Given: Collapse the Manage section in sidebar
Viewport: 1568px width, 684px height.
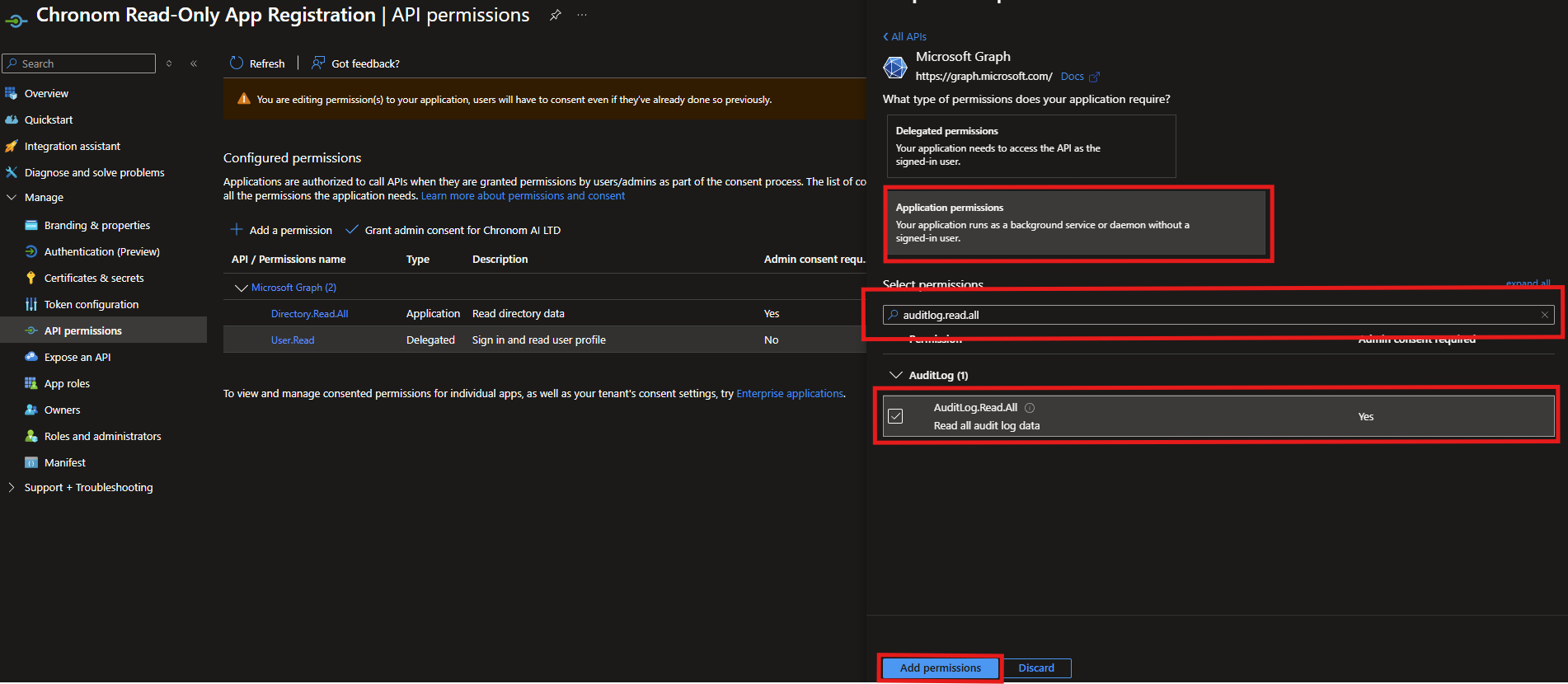Looking at the screenshot, I should (12, 198).
